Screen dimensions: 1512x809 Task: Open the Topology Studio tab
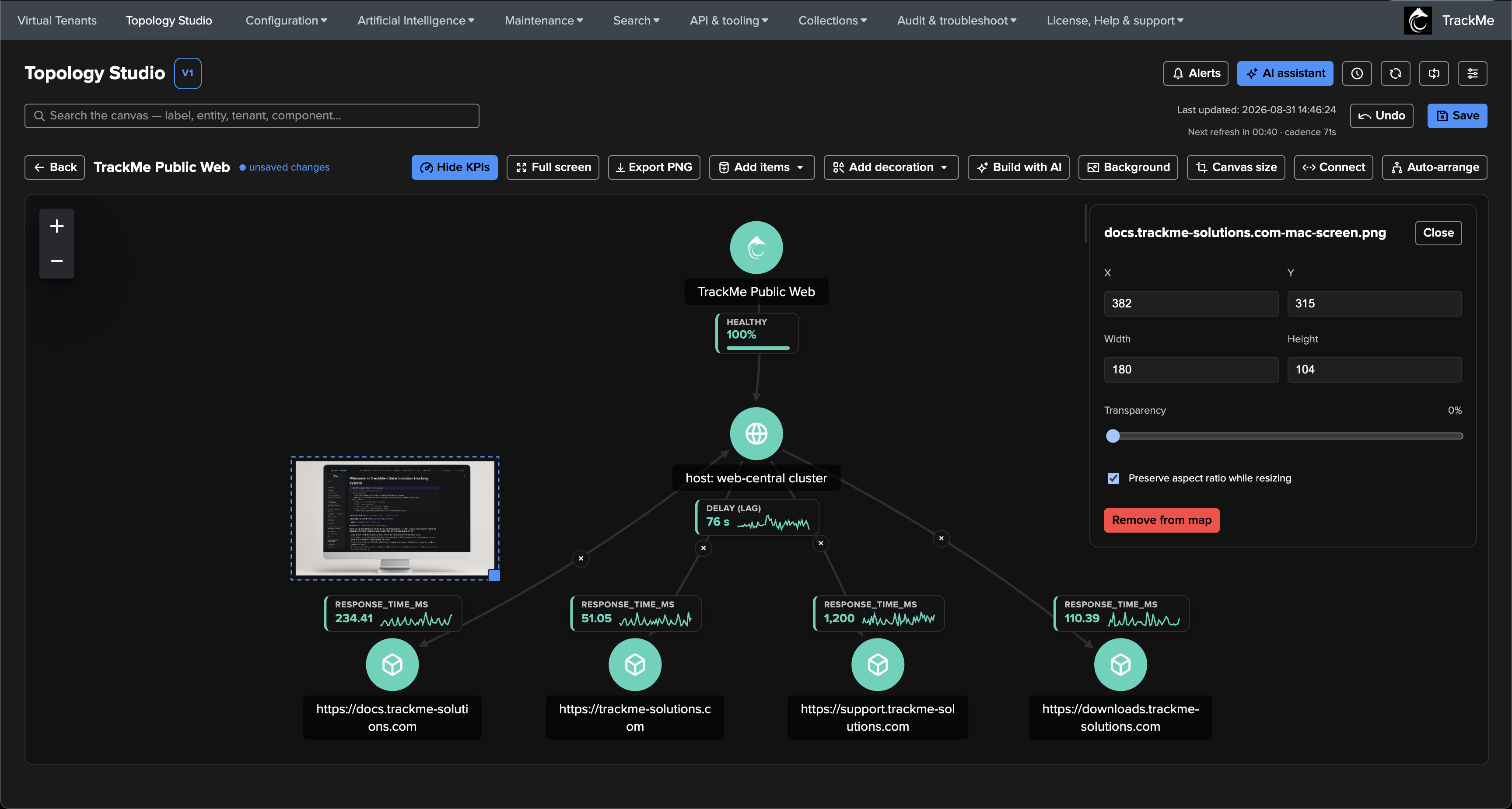point(169,21)
